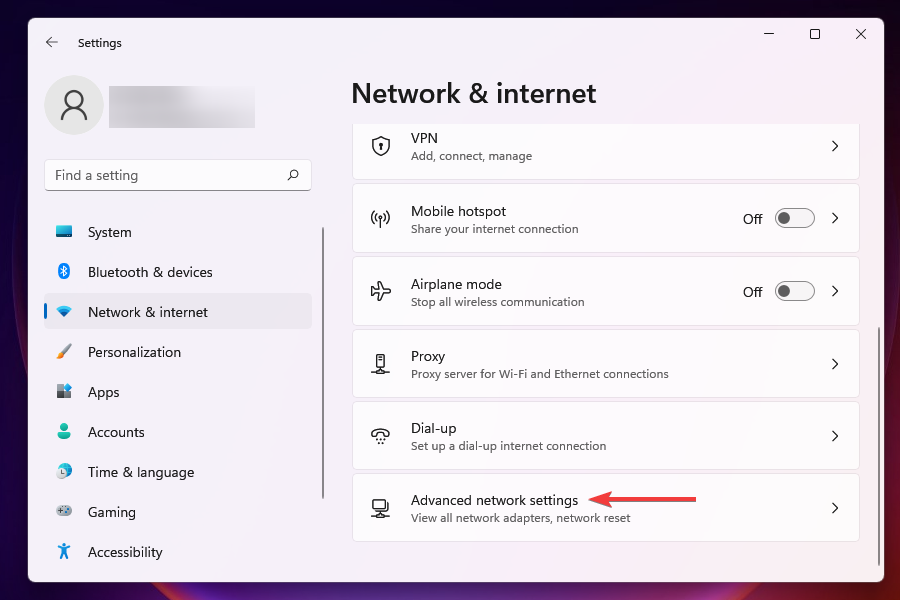Image resolution: width=900 pixels, height=600 pixels.
Task: Click the user profile avatar
Action: [74, 105]
